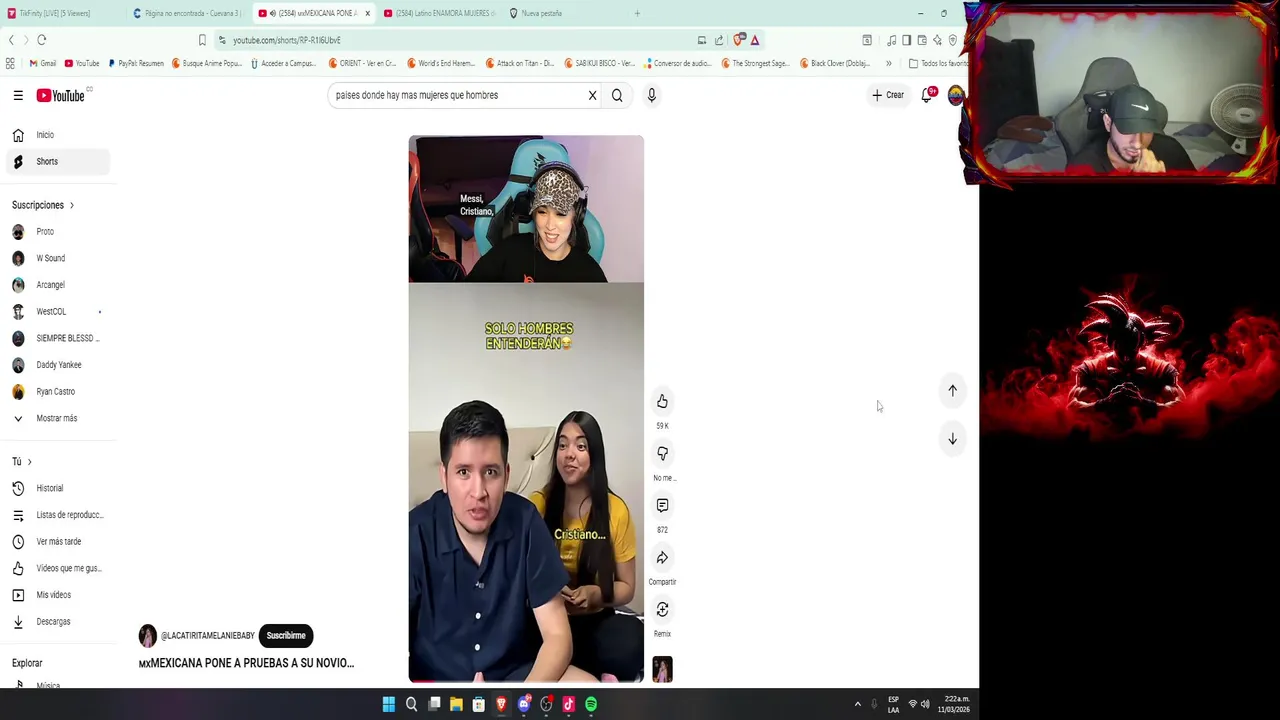Open the Attack on Titan bookmark
Image resolution: width=1280 pixels, height=720 pixels.
point(520,63)
